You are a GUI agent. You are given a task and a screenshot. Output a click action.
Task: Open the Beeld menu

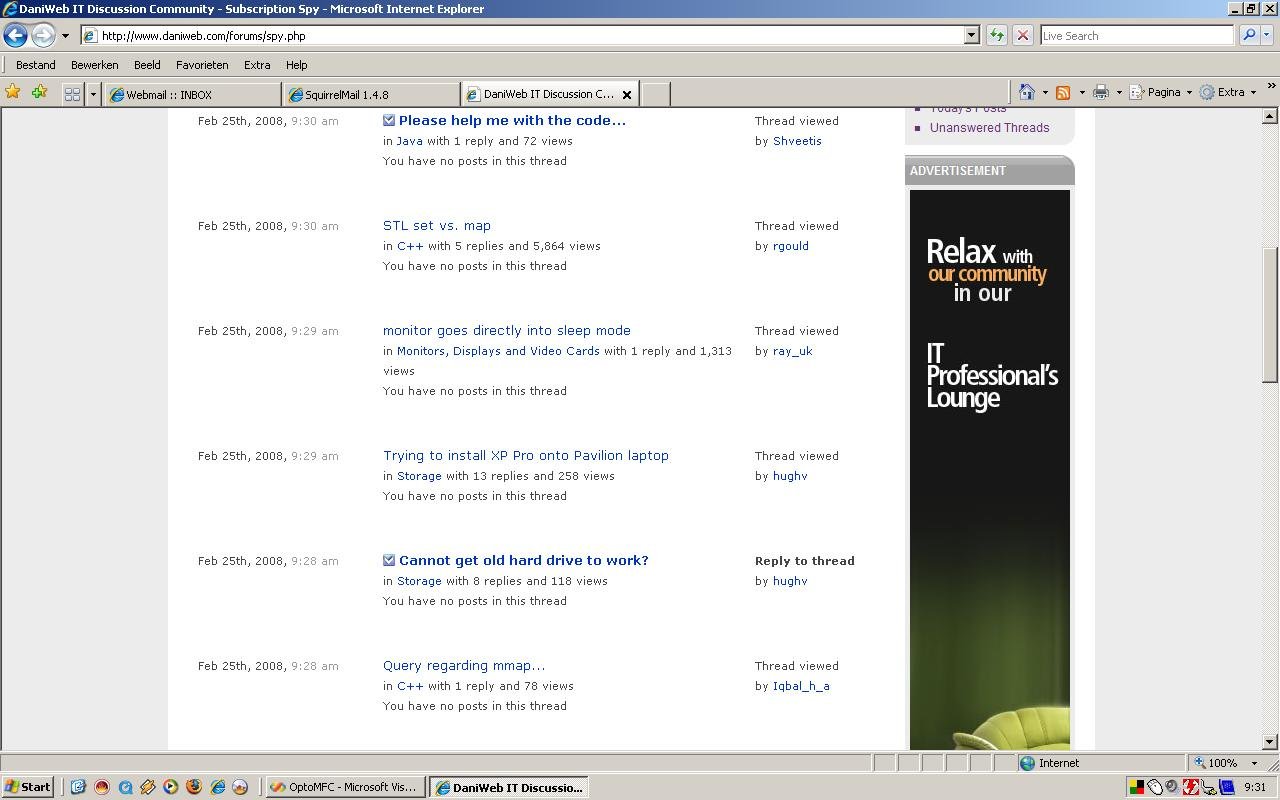(x=147, y=65)
